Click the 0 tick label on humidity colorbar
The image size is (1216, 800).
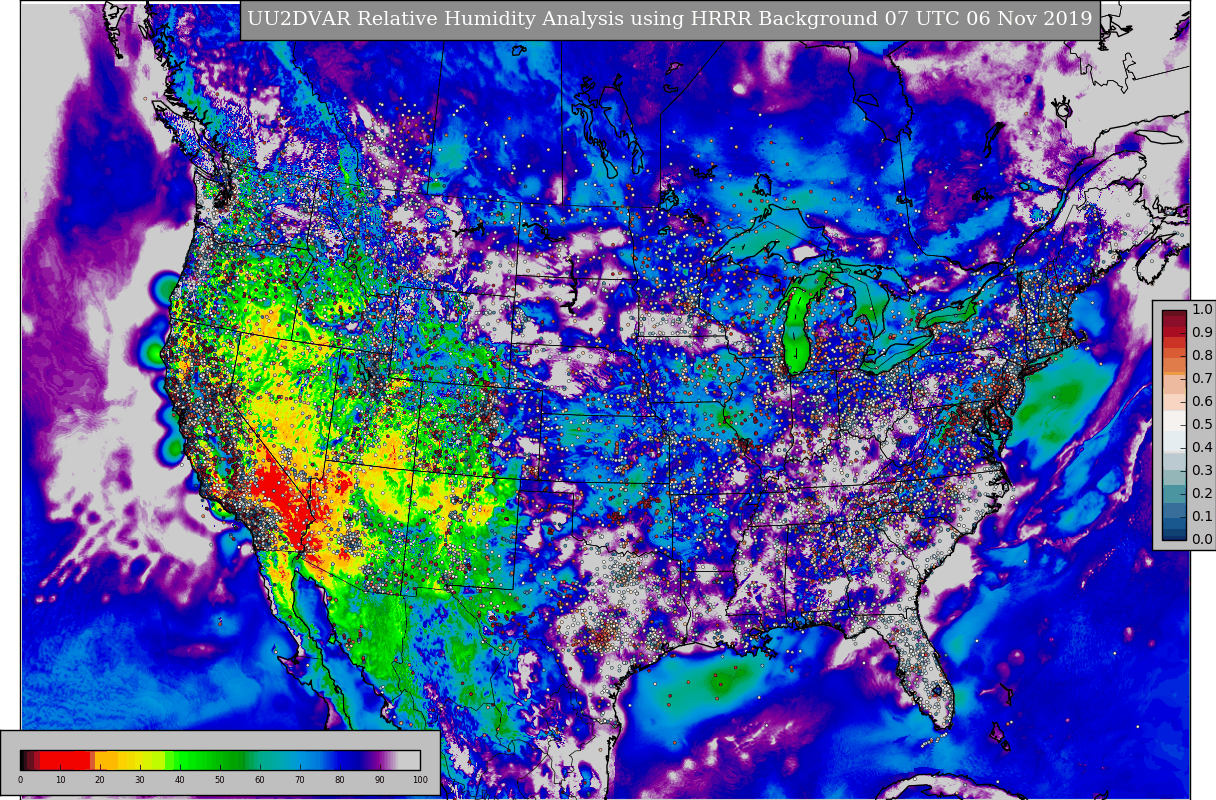[20, 780]
